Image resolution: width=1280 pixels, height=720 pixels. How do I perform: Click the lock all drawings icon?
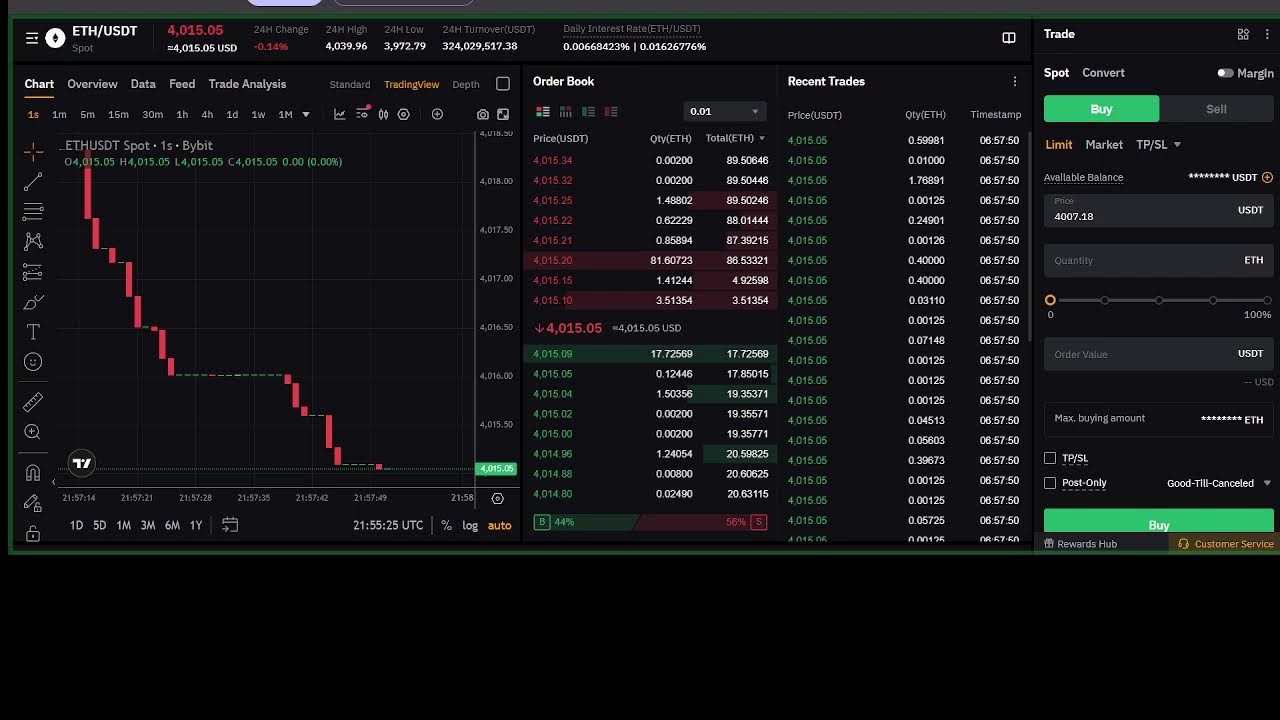pyautogui.click(x=33, y=533)
